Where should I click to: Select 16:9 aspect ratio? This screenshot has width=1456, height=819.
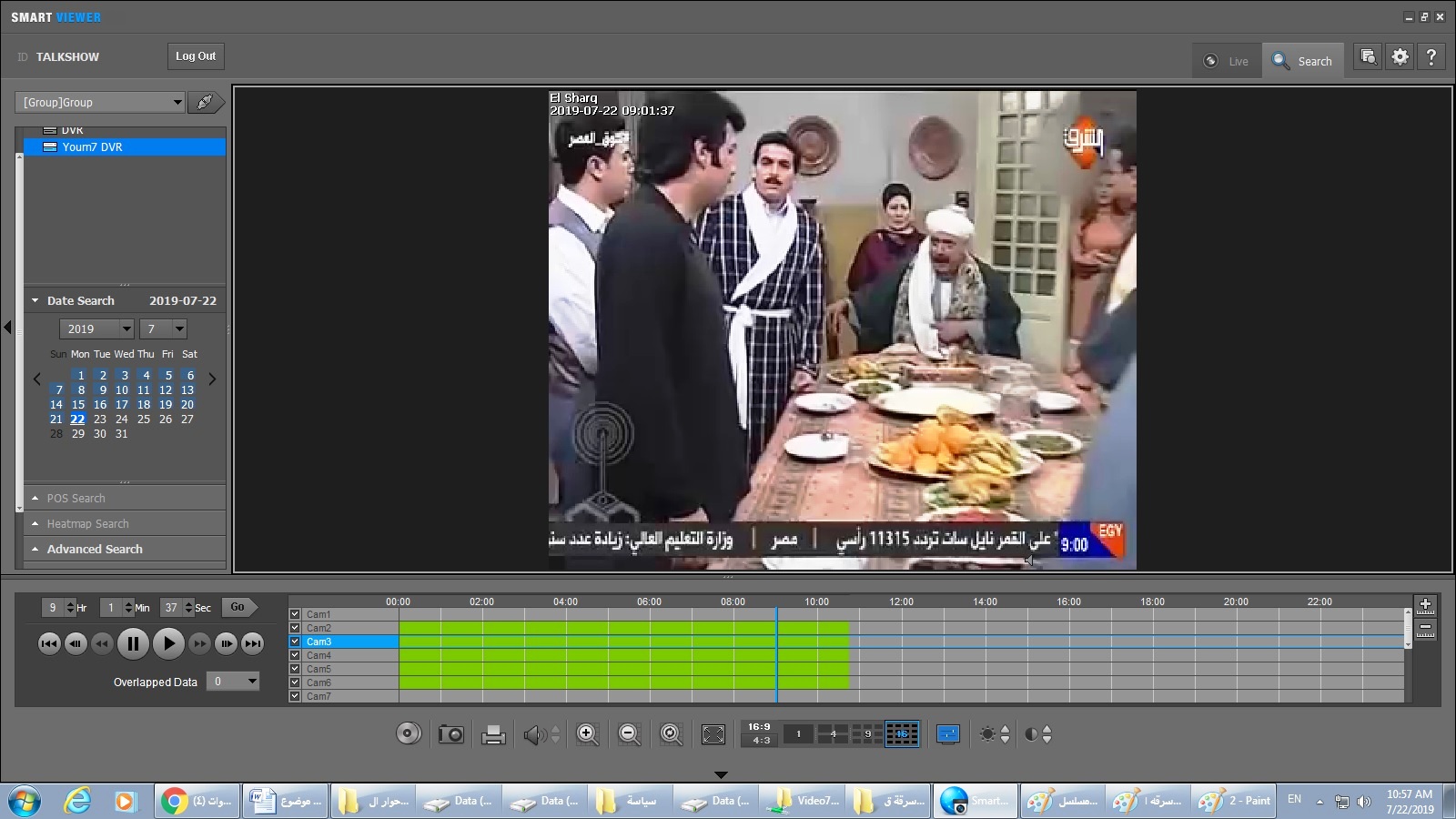pos(759,727)
